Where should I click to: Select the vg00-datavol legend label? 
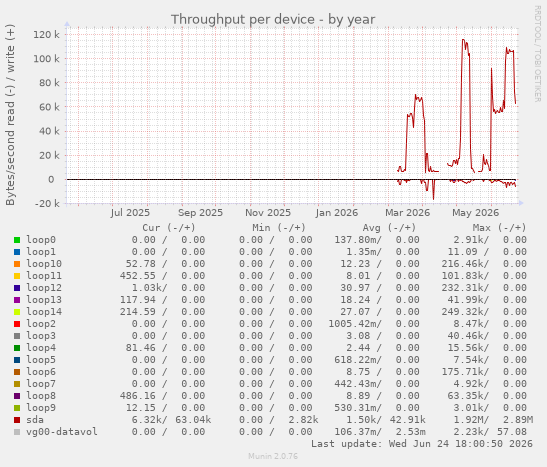pyautogui.click(x=62, y=431)
